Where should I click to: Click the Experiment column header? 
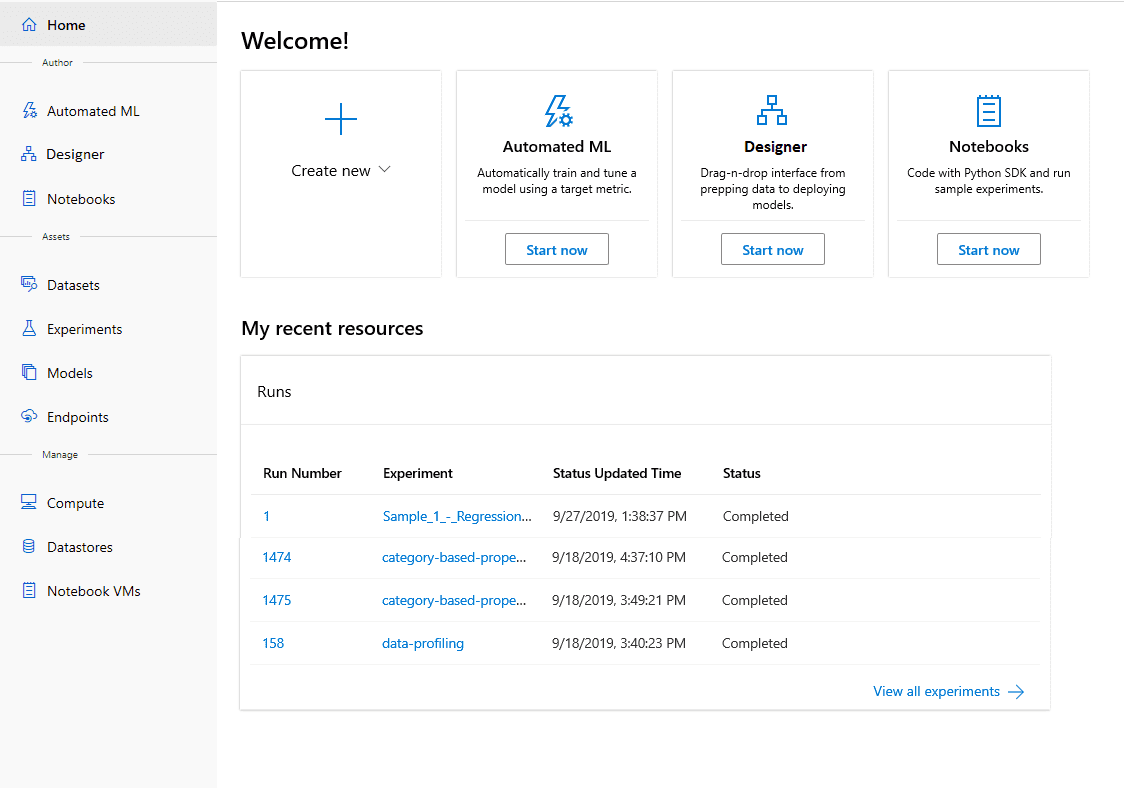pyautogui.click(x=418, y=473)
